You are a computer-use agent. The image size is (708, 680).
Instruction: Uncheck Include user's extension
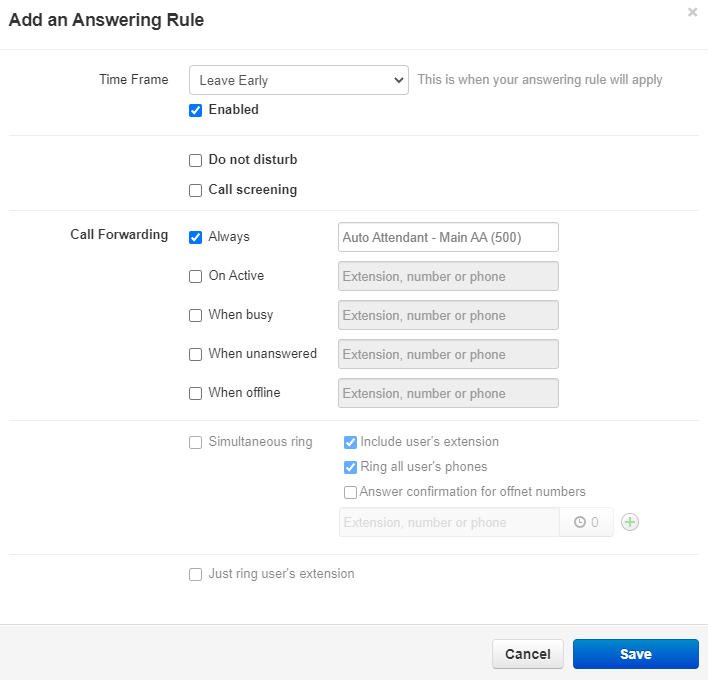point(350,442)
